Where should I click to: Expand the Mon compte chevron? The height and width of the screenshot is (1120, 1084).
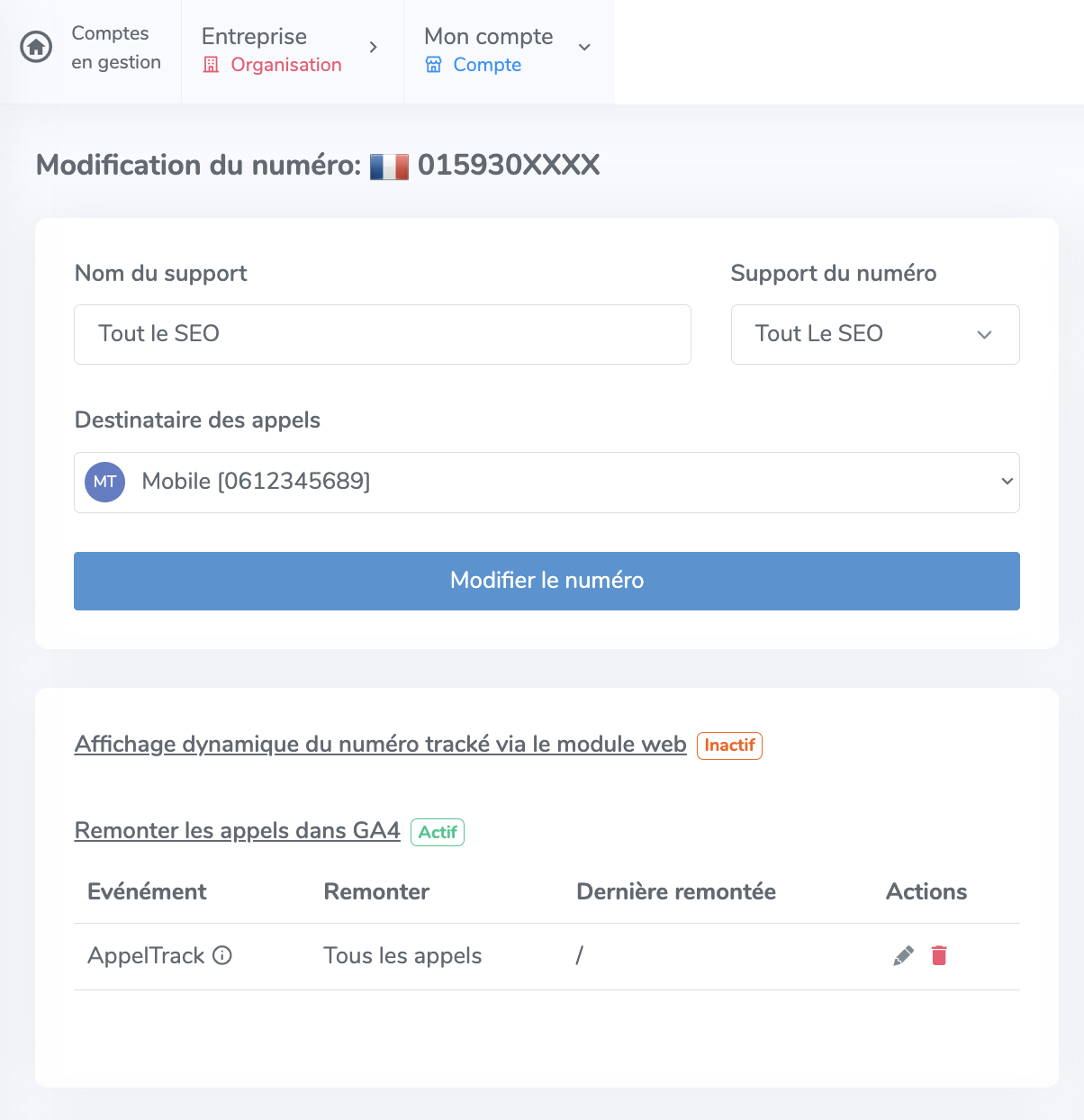pos(584,47)
